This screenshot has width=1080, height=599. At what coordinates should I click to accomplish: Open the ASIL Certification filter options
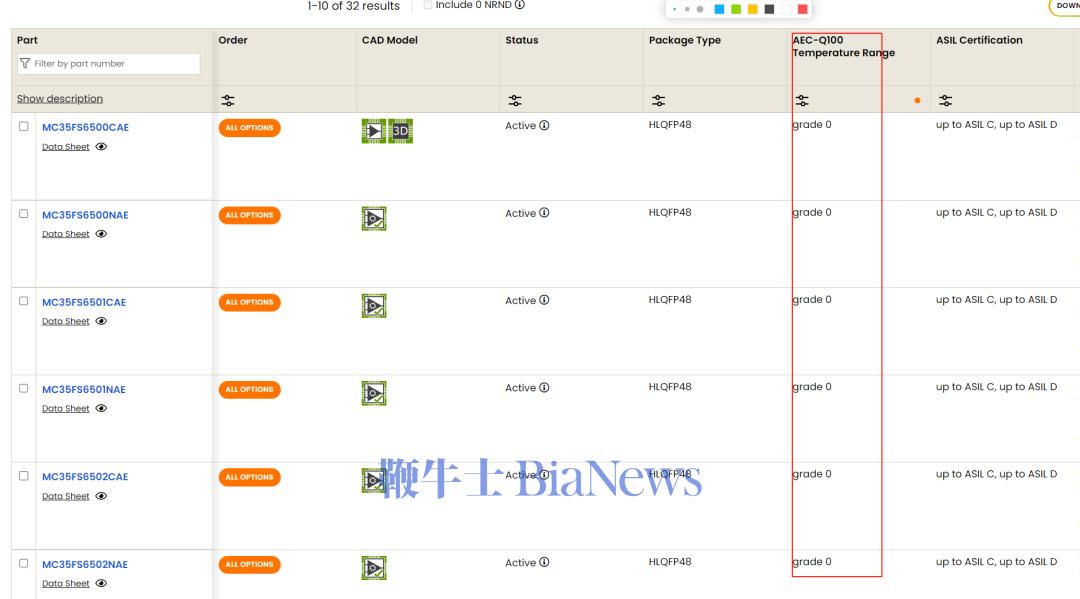coord(946,101)
